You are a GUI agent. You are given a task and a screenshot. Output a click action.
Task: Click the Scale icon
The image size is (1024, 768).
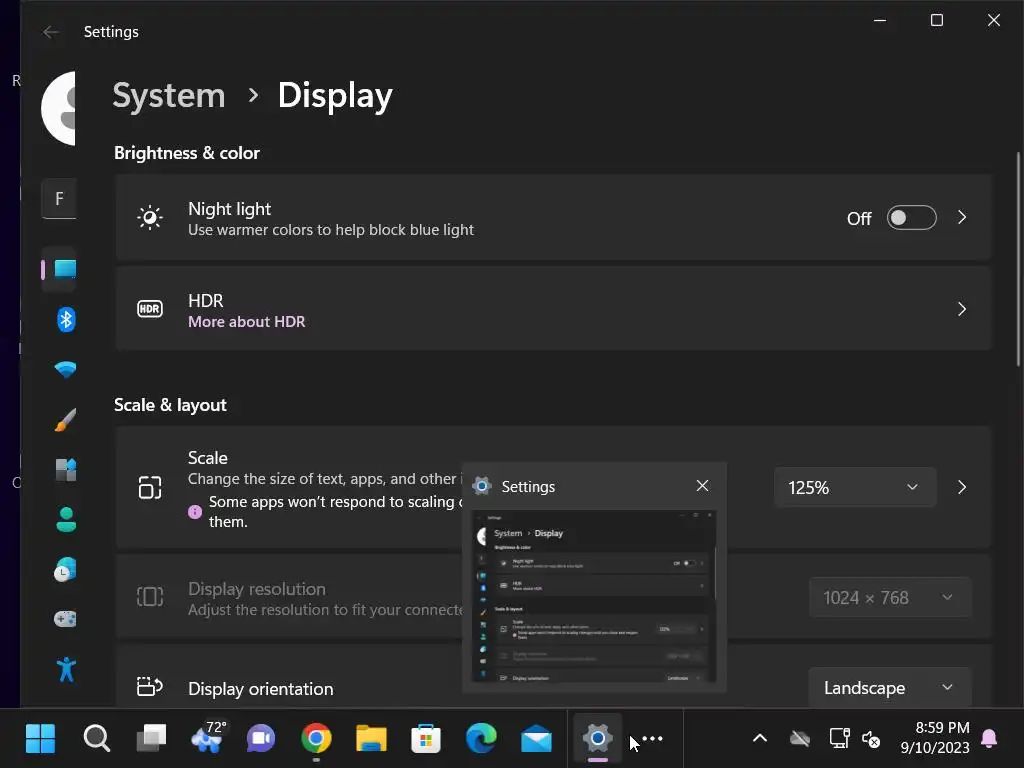[x=150, y=487]
